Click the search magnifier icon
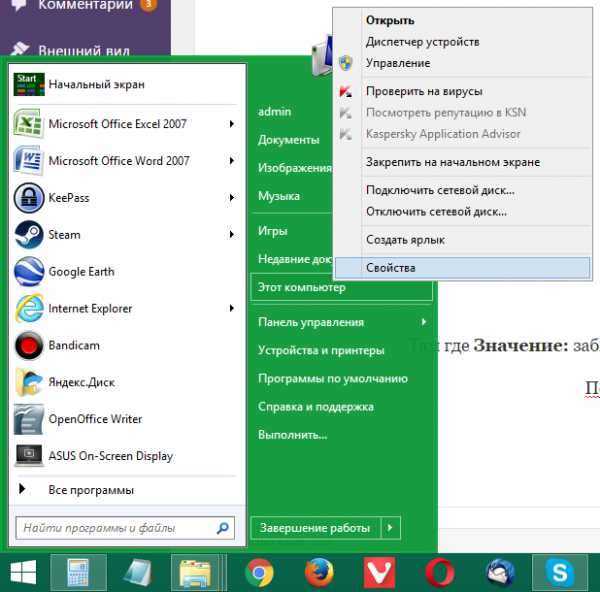Viewport: 600px width, 592px height. (223, 528)
